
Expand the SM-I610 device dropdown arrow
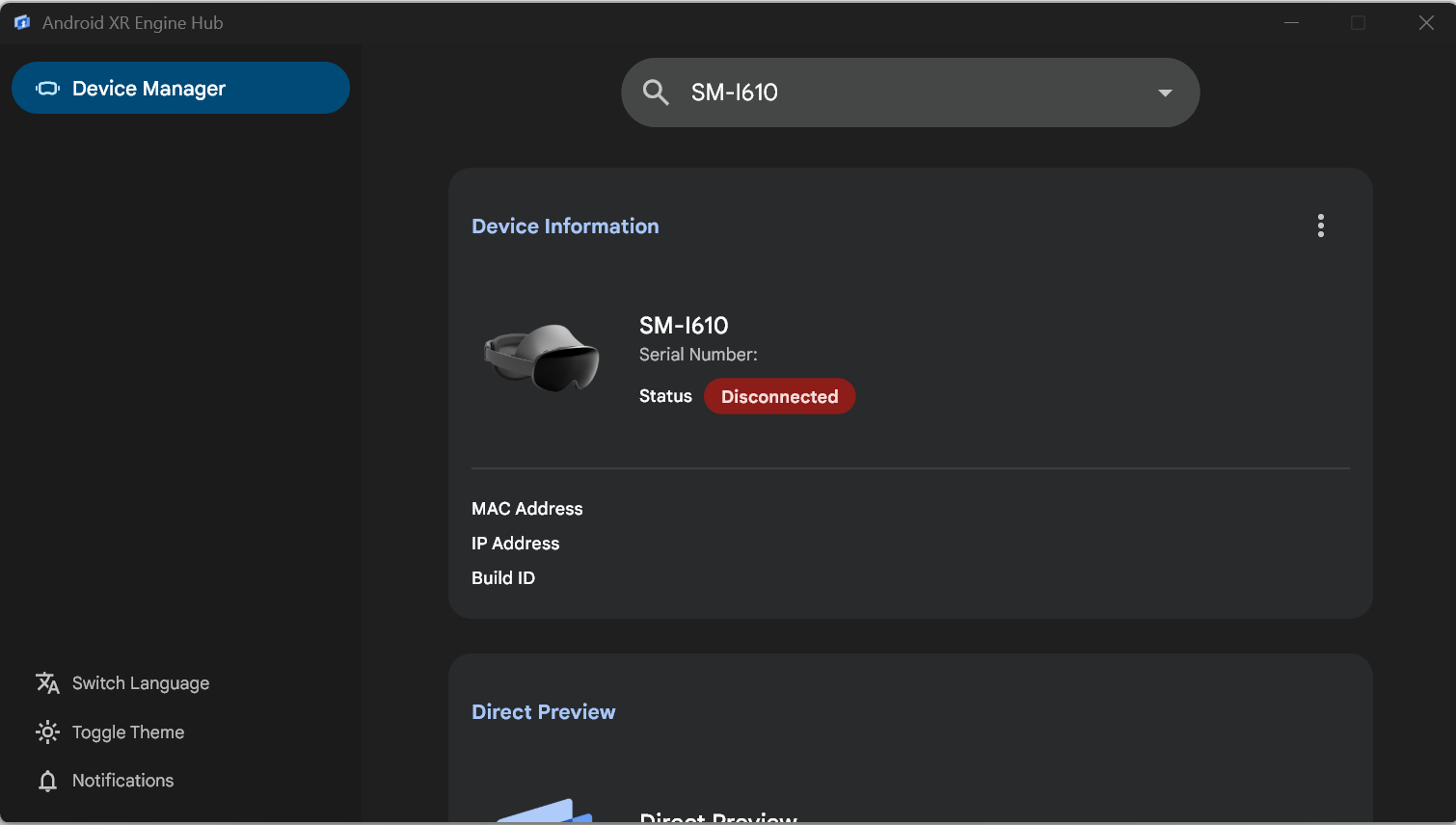pos(1165,93)
